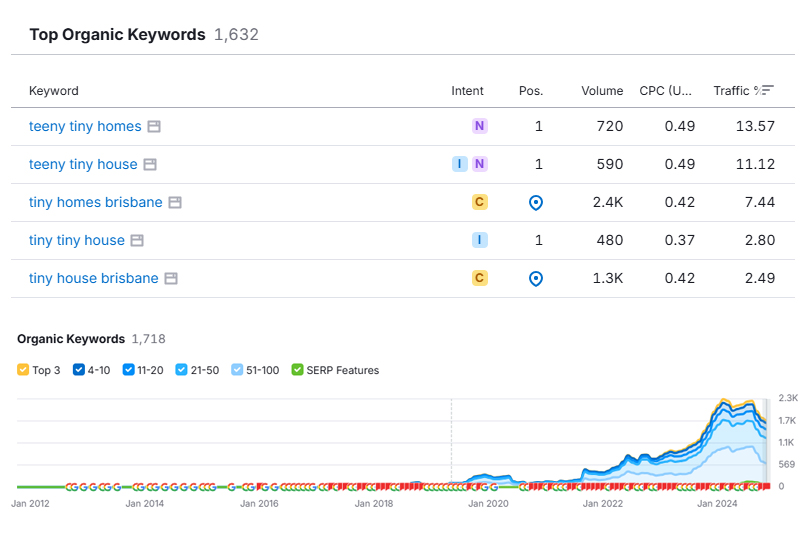Open the teeny tiny homes keyword link
810x540 pixels.
(85, 127)
